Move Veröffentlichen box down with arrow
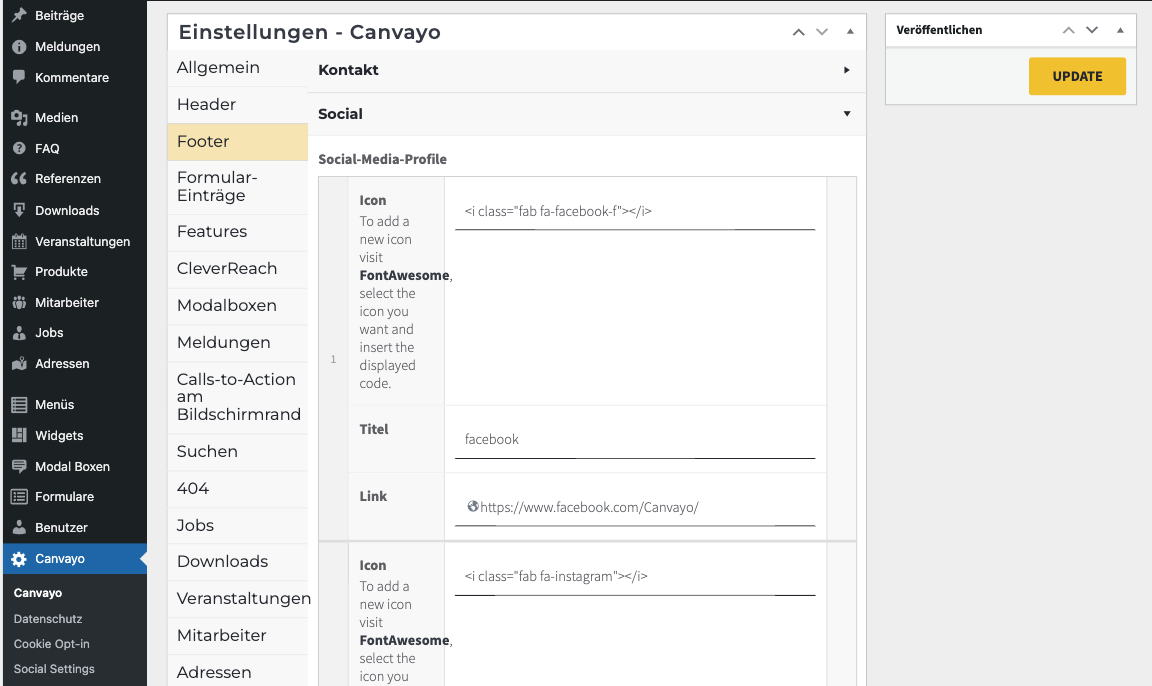Image resolution: width=1152 pixels, height=686 pixels. point(1092,30)
